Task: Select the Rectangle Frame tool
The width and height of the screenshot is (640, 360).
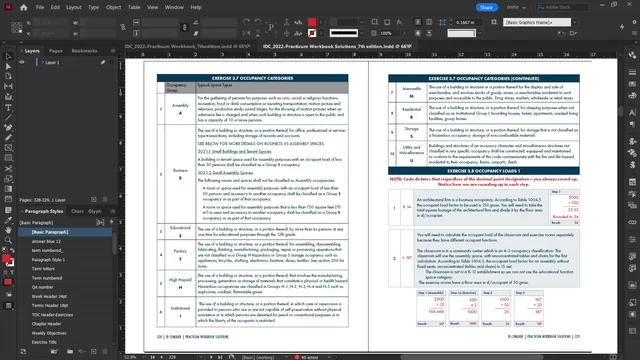Action: pos(8,148)
